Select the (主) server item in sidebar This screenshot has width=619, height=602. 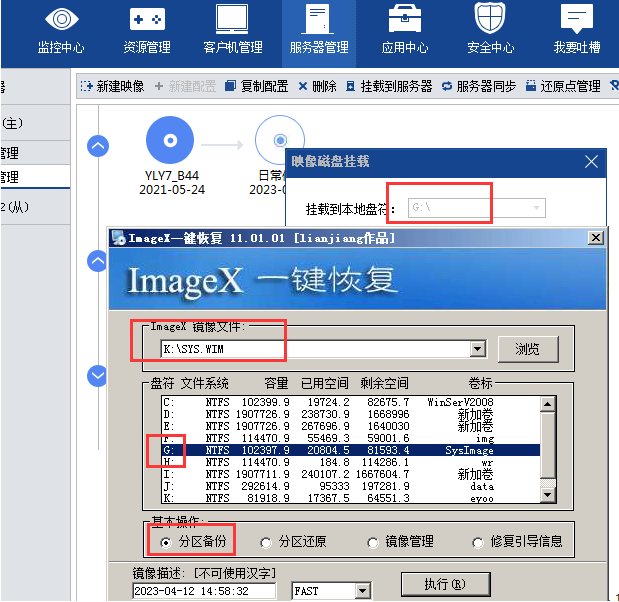tap(36, 123)
